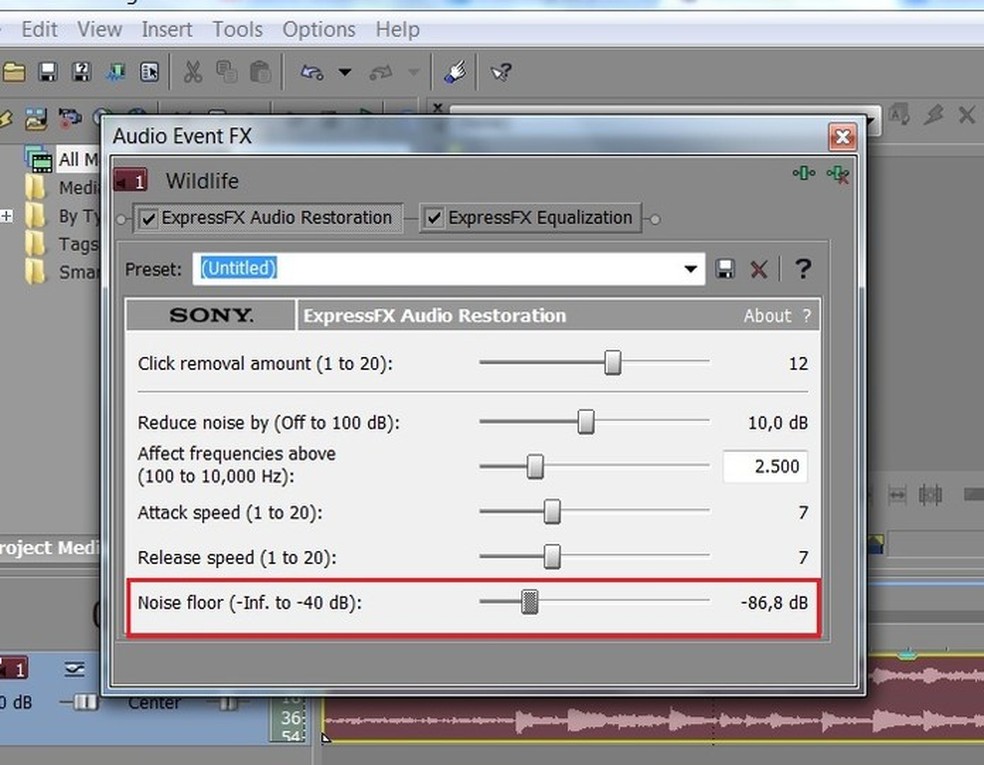The height and width of the screenshot is (765, 984).
Task: Click the What's This help icon
Action: point(501,72)
